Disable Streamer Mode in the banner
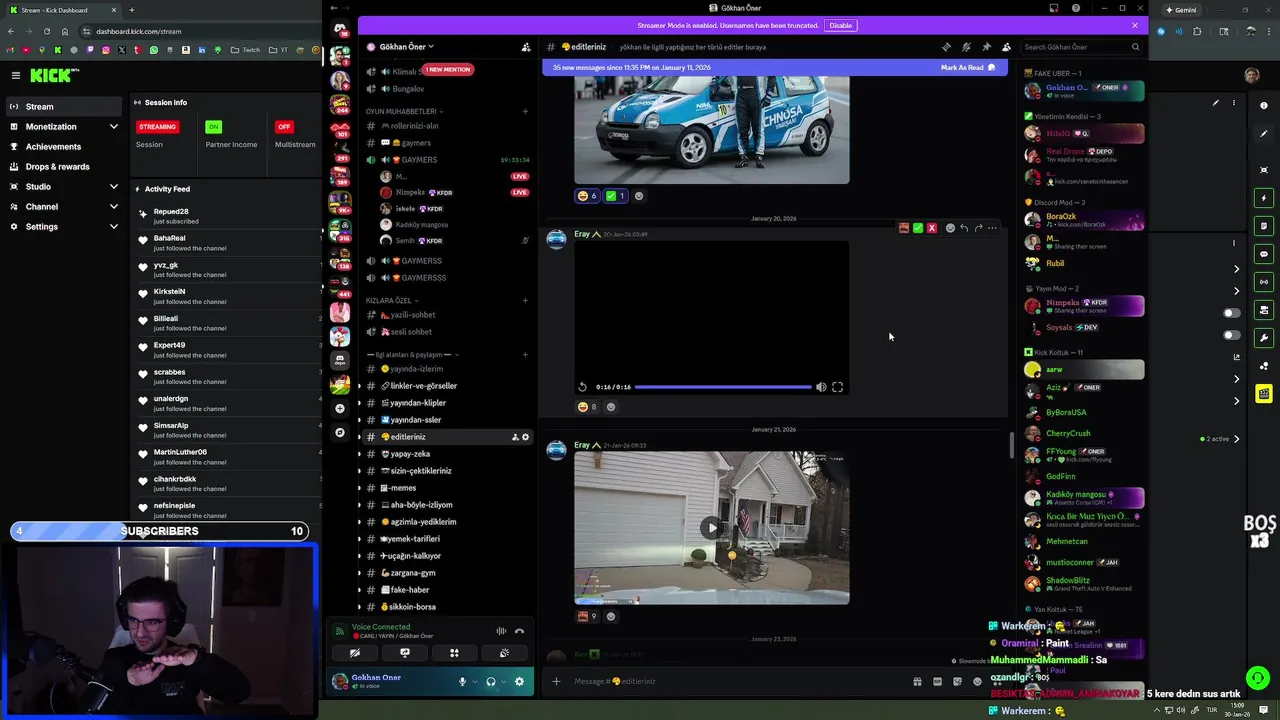 (841, 25)
